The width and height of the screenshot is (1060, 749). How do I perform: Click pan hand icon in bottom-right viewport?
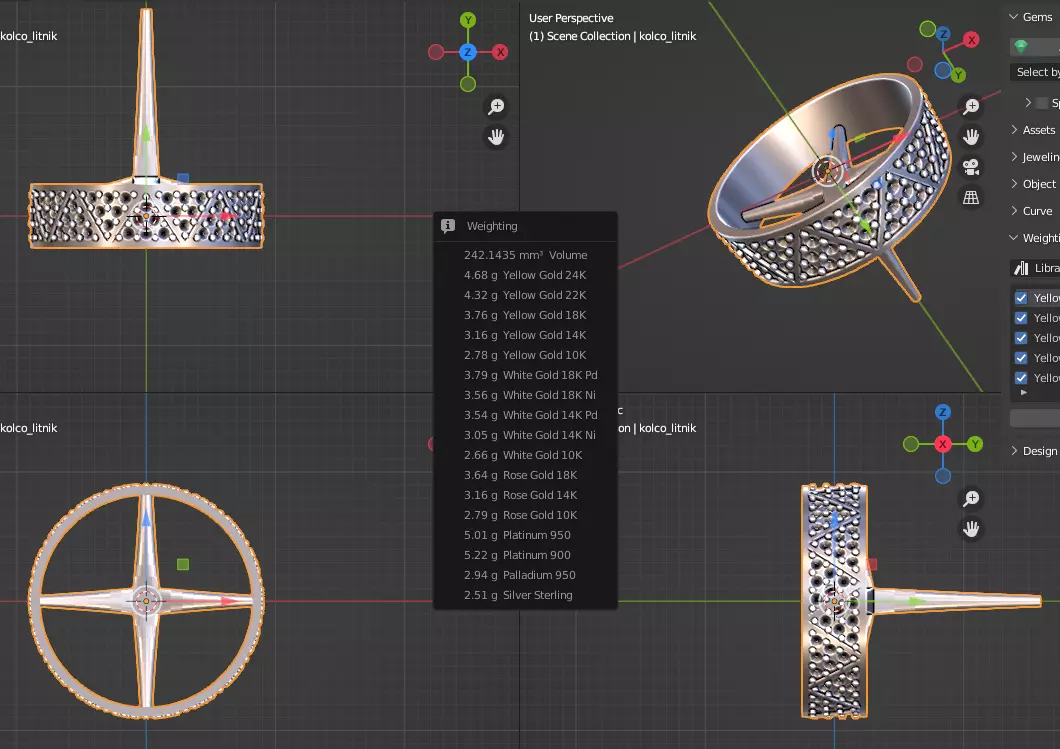(971, 529)
